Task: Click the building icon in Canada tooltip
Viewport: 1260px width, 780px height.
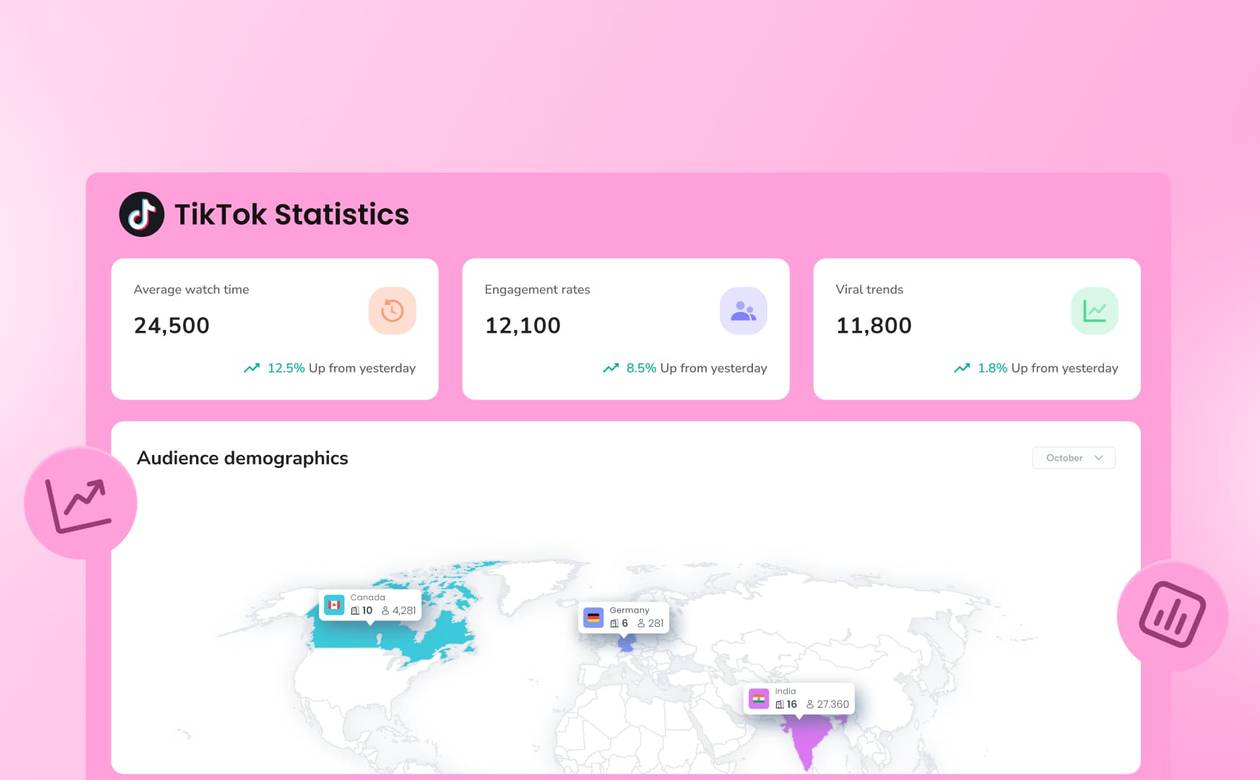Action: (355, 611)
